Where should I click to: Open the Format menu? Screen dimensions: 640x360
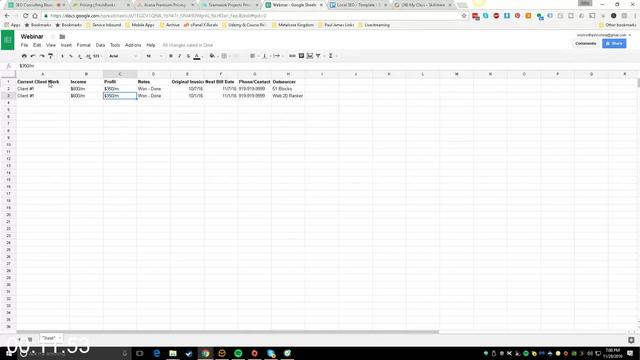tap(84, 45)
